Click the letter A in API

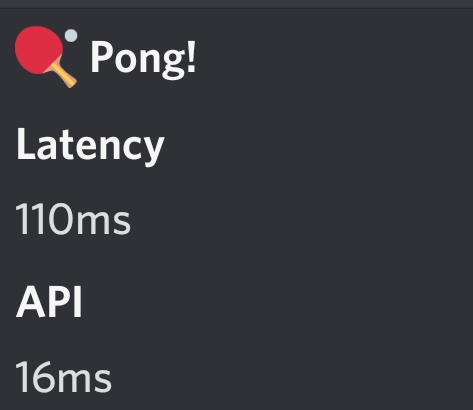tap(31, 302)
